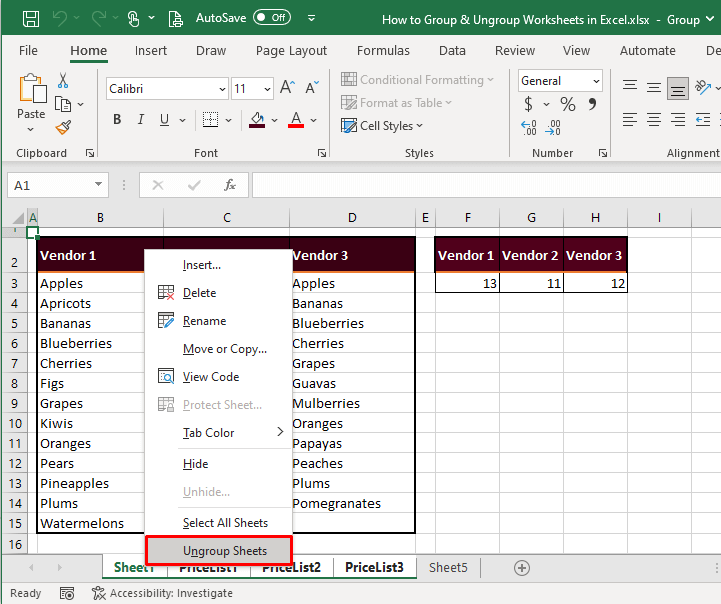Image resolution: width=721 pixels, height=604 pixels.
Task: Apply Bold formatting
Action: click(117, 120)
